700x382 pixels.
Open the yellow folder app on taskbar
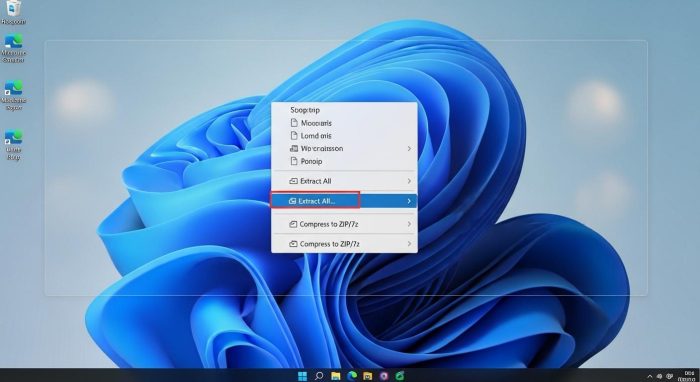coord(367,376)
